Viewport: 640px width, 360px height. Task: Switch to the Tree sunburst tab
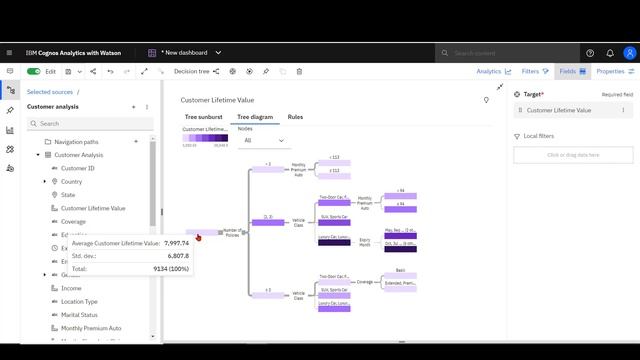click(204, 117)
